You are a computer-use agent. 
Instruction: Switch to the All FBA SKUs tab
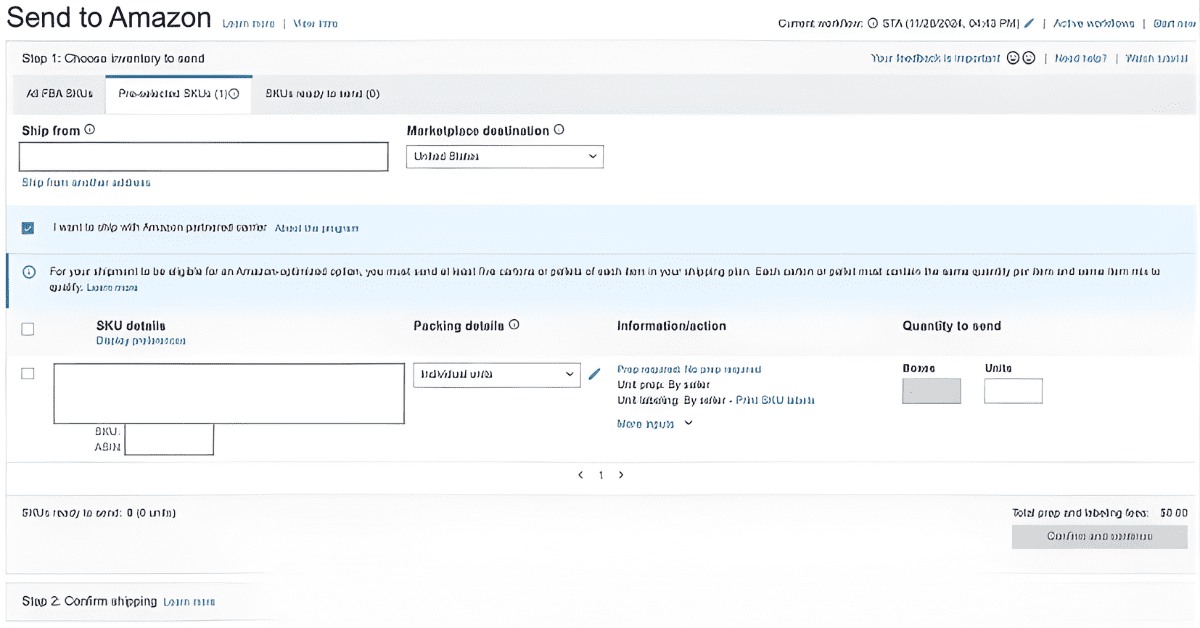[x=59, y=93]
